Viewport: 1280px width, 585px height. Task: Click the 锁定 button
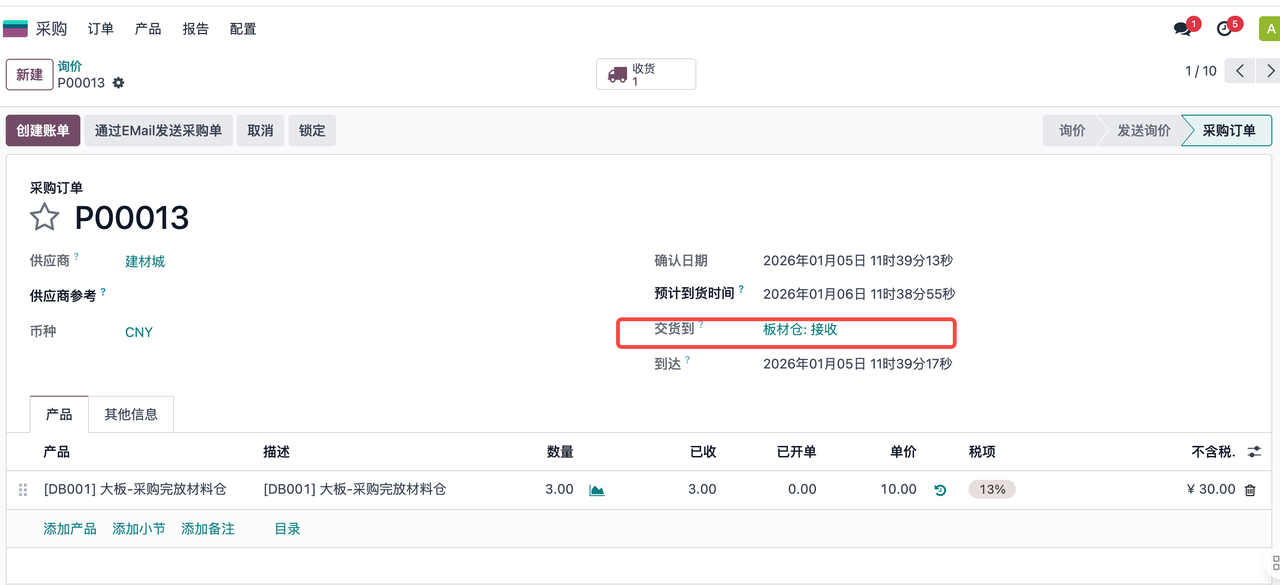pyautogui.click(x=312, y=131)
